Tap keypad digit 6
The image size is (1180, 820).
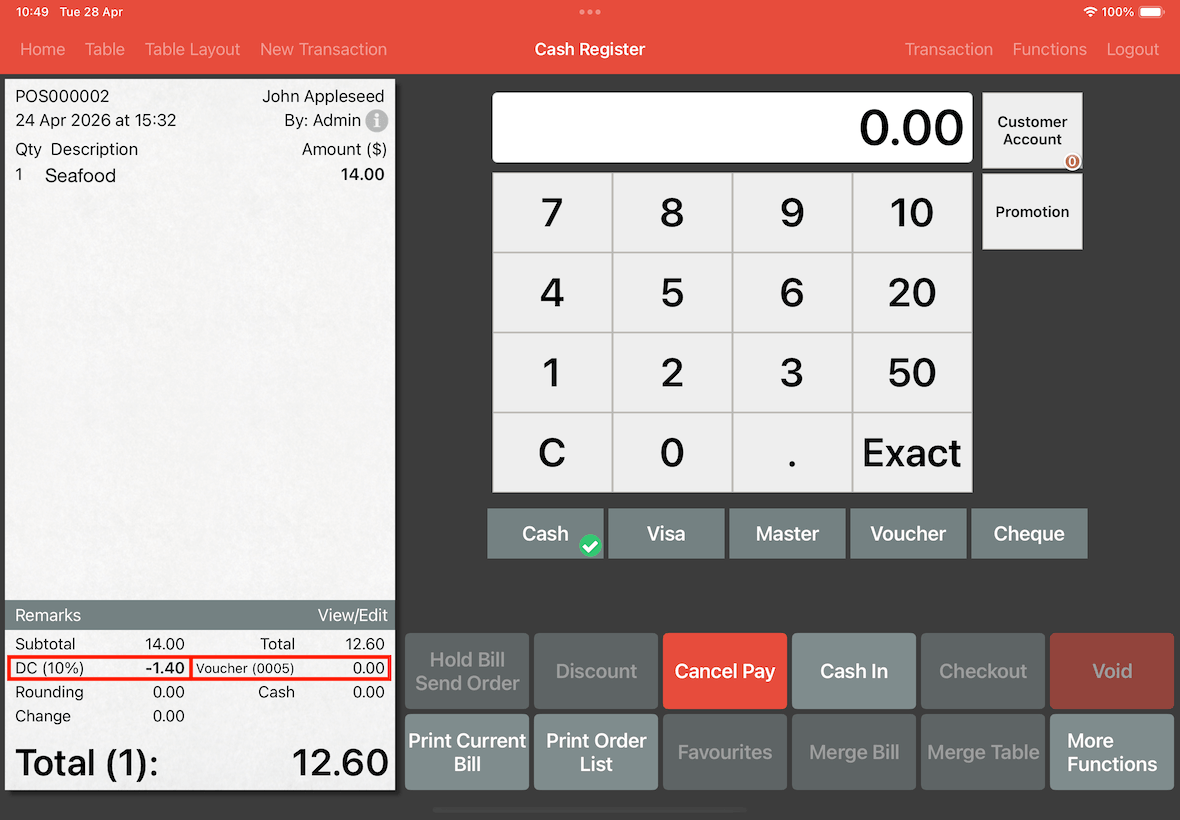(x=792, y=293)
